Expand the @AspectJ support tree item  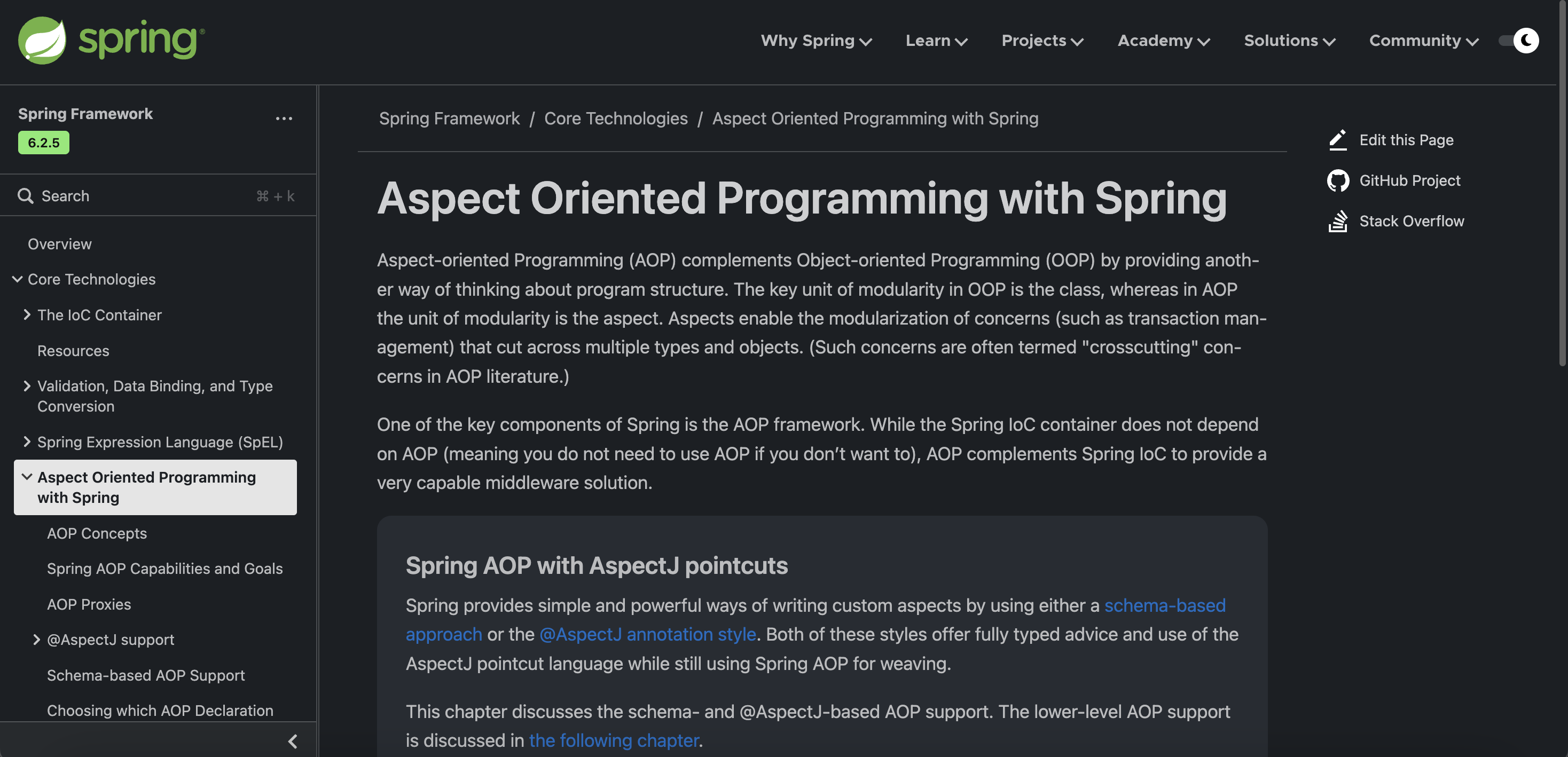[36, 640]
